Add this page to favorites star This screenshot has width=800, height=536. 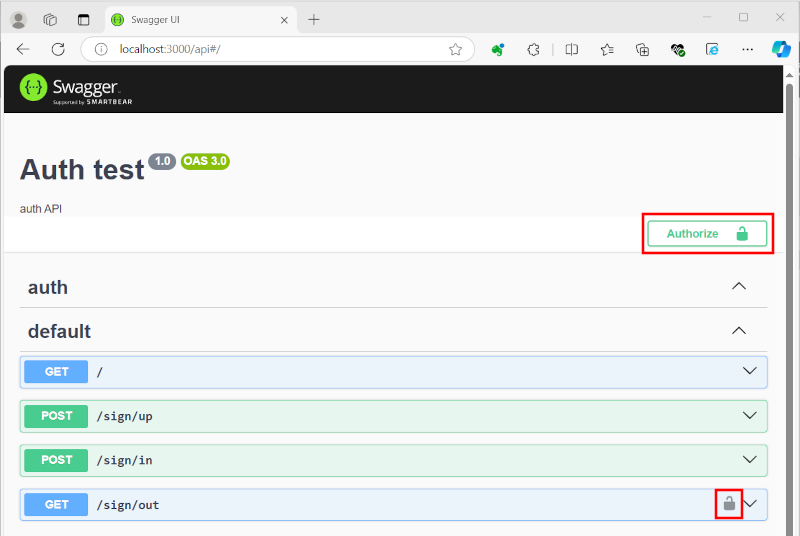pos(455,49)
